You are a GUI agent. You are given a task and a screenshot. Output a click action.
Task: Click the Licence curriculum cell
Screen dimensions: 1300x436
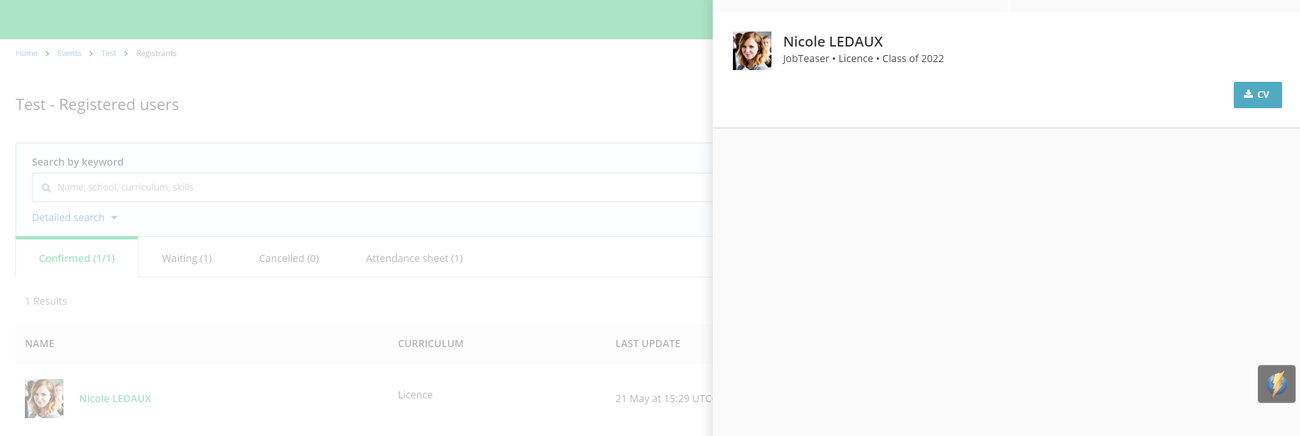[x=415, y=395]
